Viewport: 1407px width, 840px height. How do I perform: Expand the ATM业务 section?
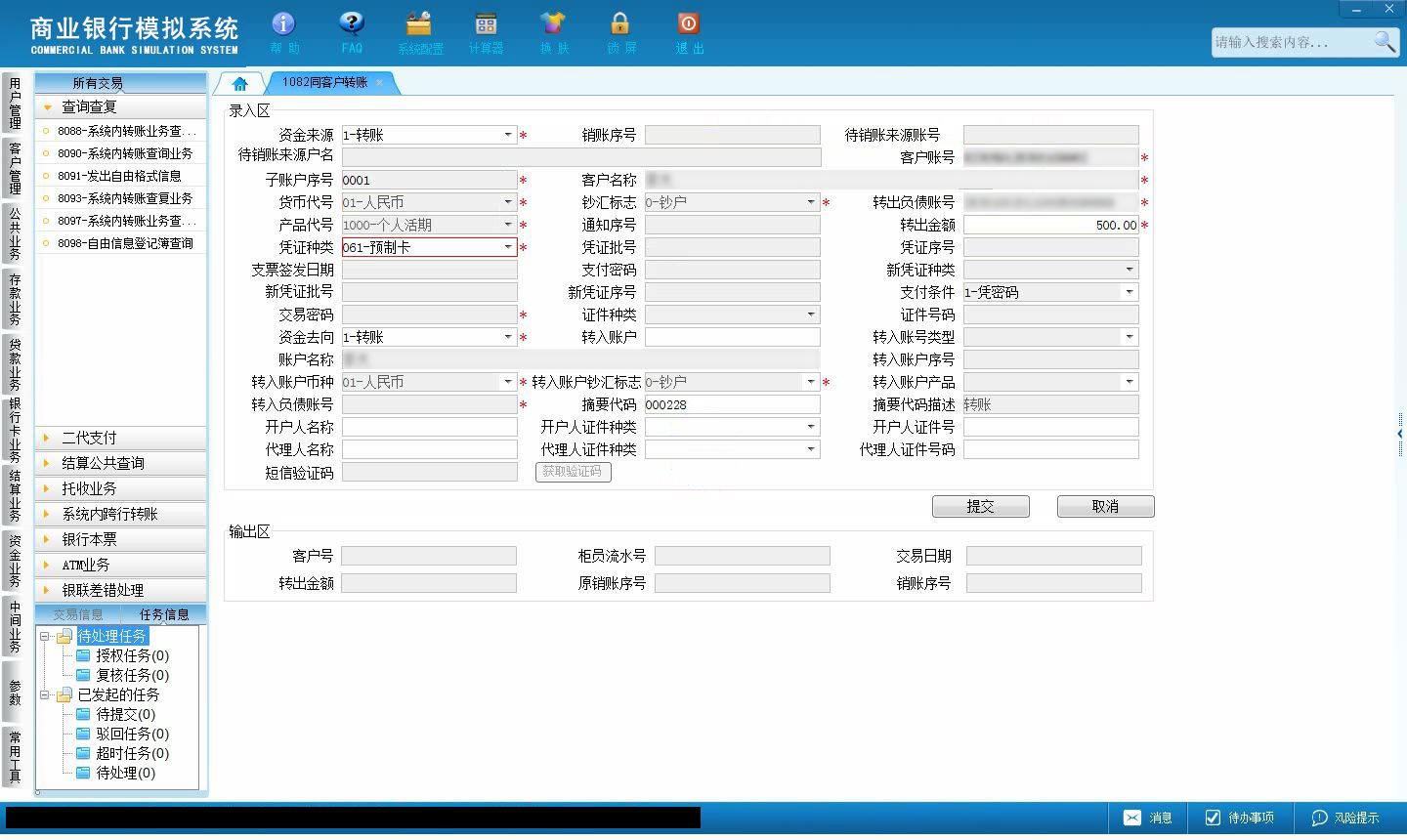tap(121, 565)
